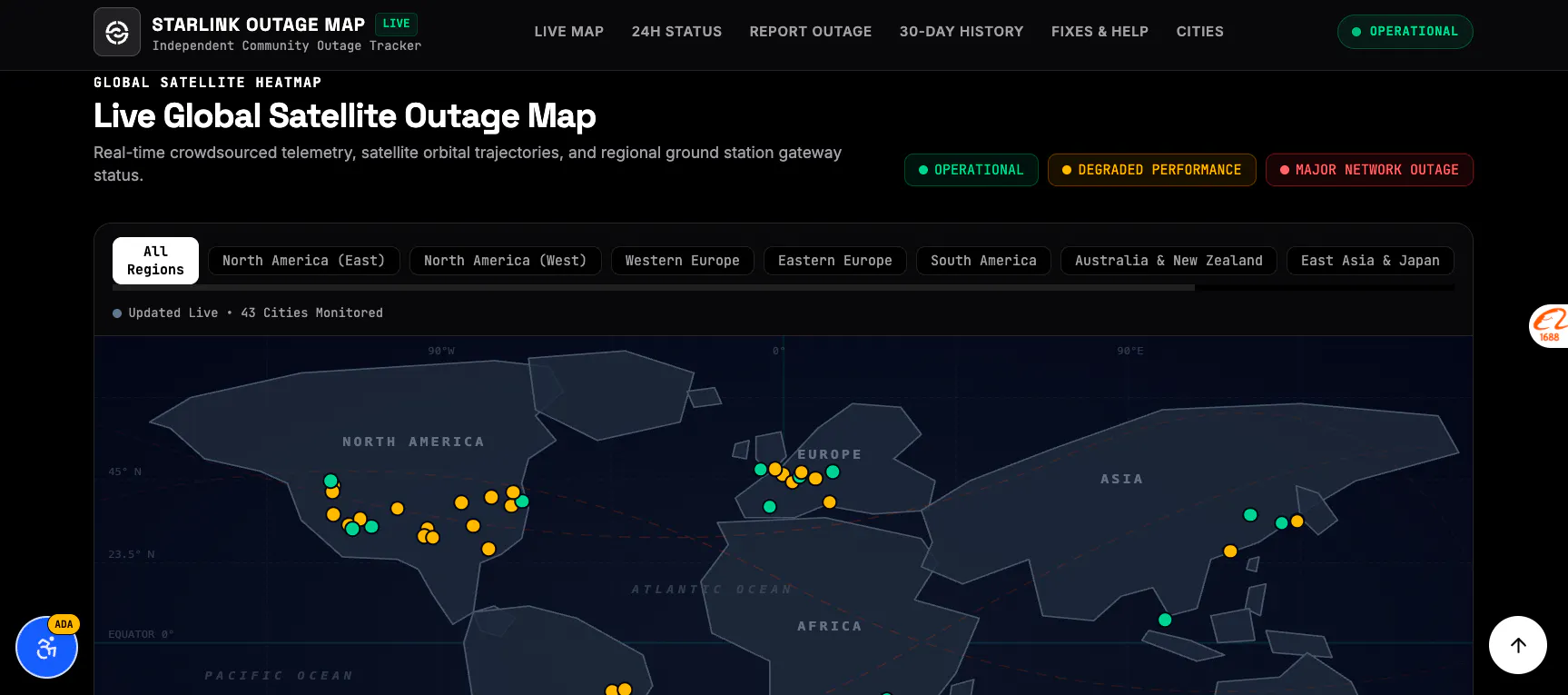The image size is (1568, 695).
Task: Click the Starlink Outage Map logo icon
Action: 117,32
